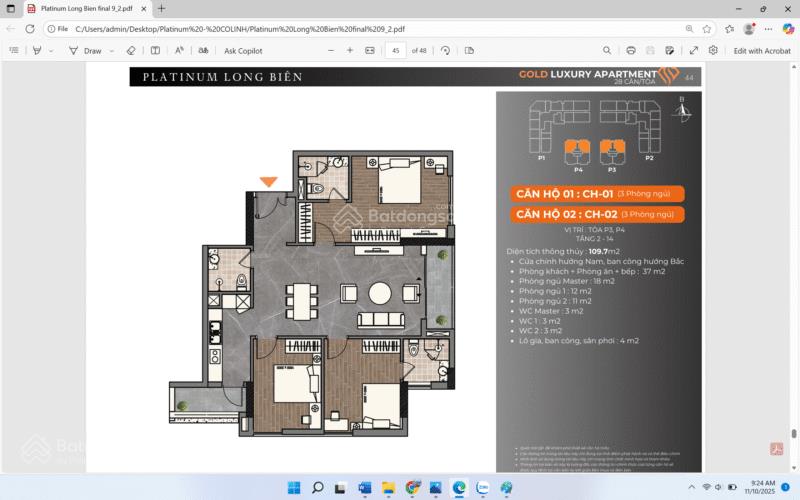The width and height of the screenshot is (800, 500).
Task: Rotate the PDF page
Action: [445, 51]
